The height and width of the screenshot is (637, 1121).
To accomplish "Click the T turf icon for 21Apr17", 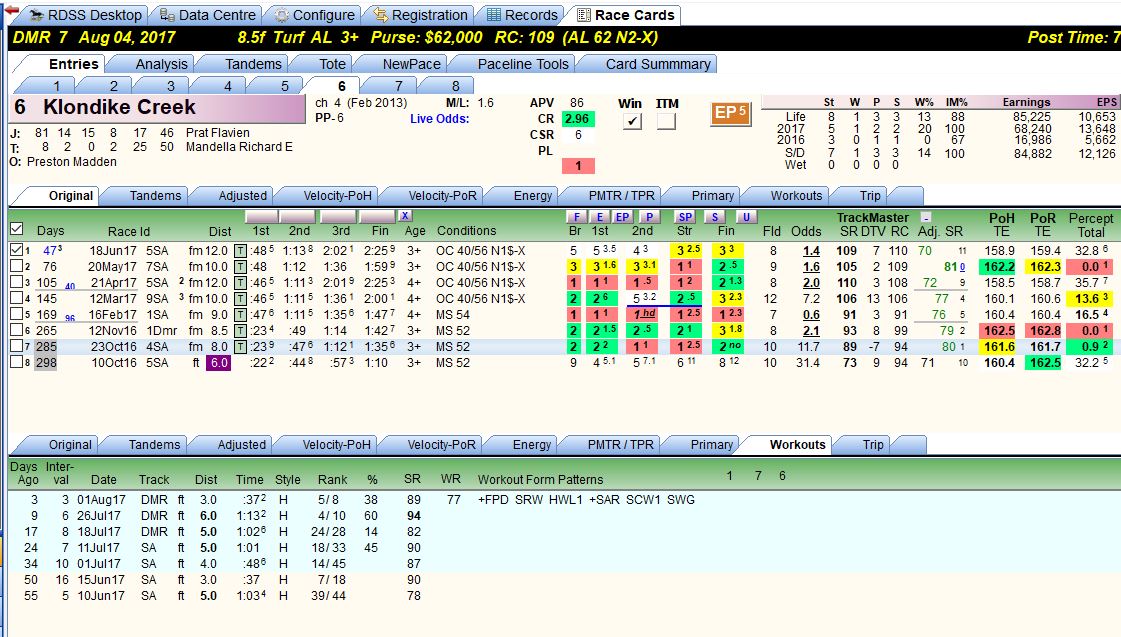I will click(240, 283).
